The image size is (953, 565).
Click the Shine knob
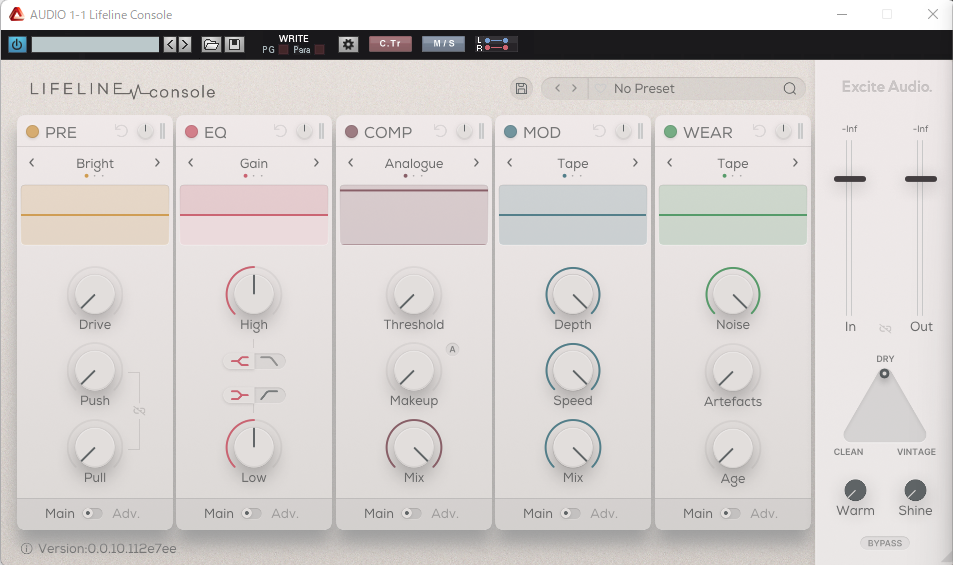(x=915, y=490)
